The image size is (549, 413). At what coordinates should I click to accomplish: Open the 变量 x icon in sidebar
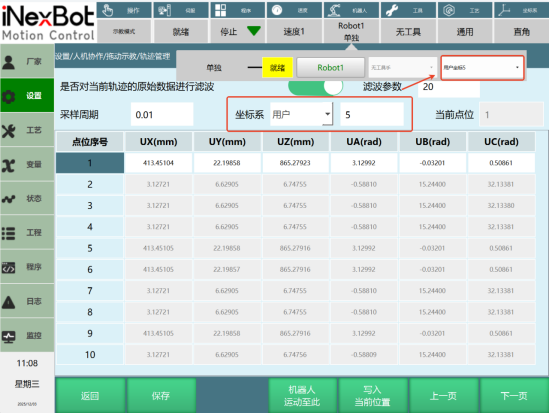[x=9, y=165]
